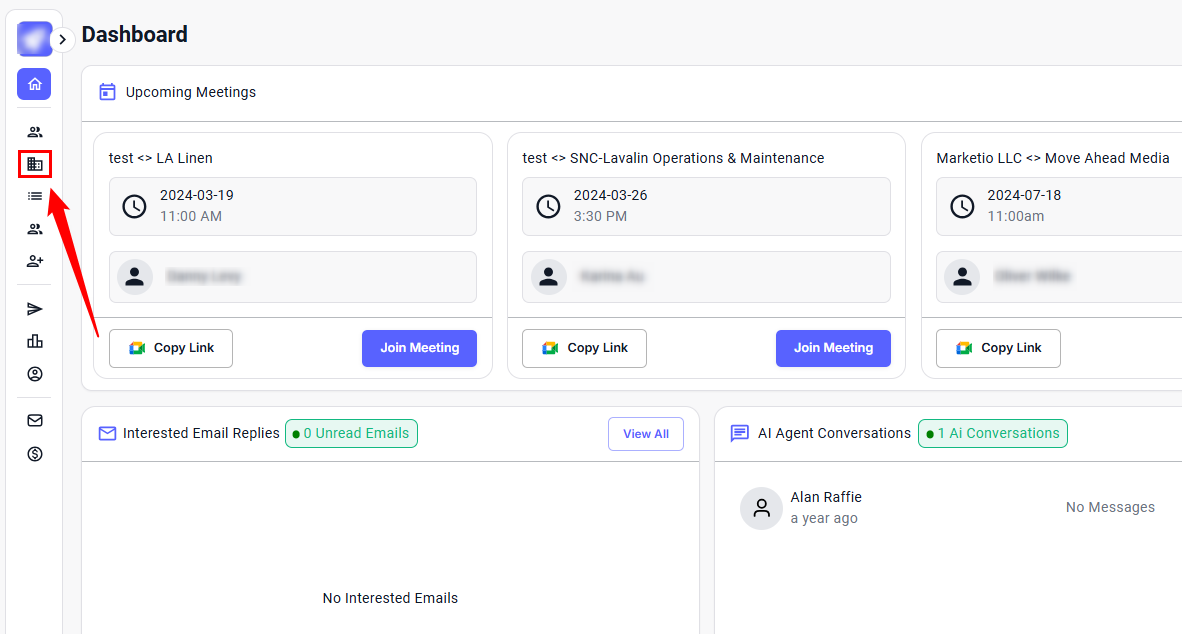
Task: Open the paper plane send icon
Action: pos(35,309)
